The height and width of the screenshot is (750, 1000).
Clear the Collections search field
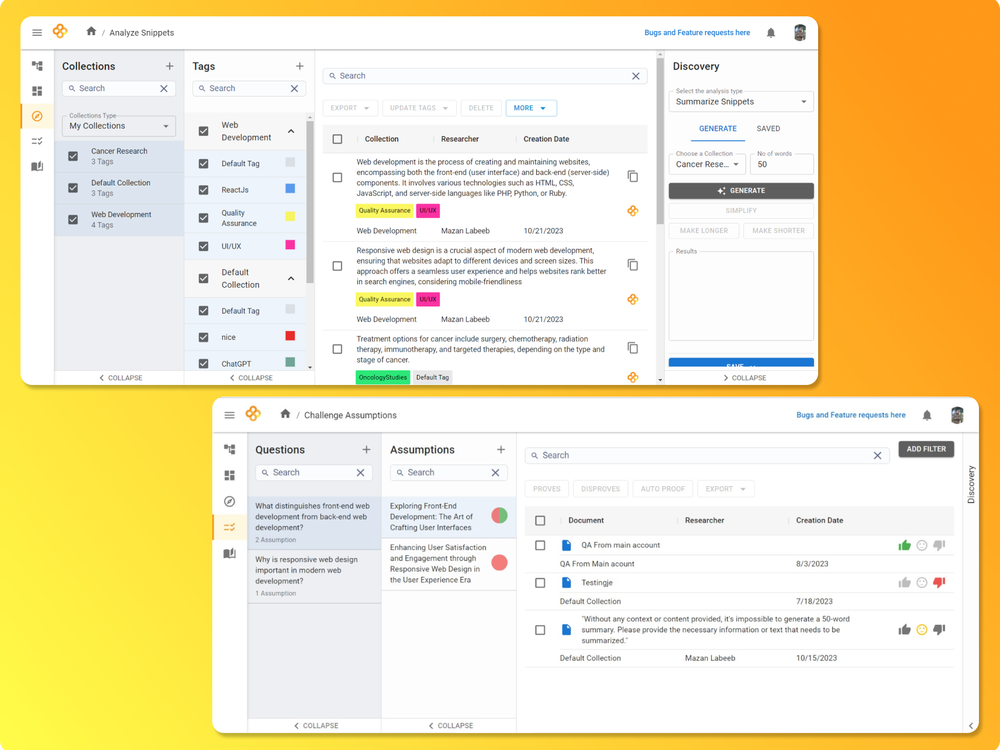[164, 89]
